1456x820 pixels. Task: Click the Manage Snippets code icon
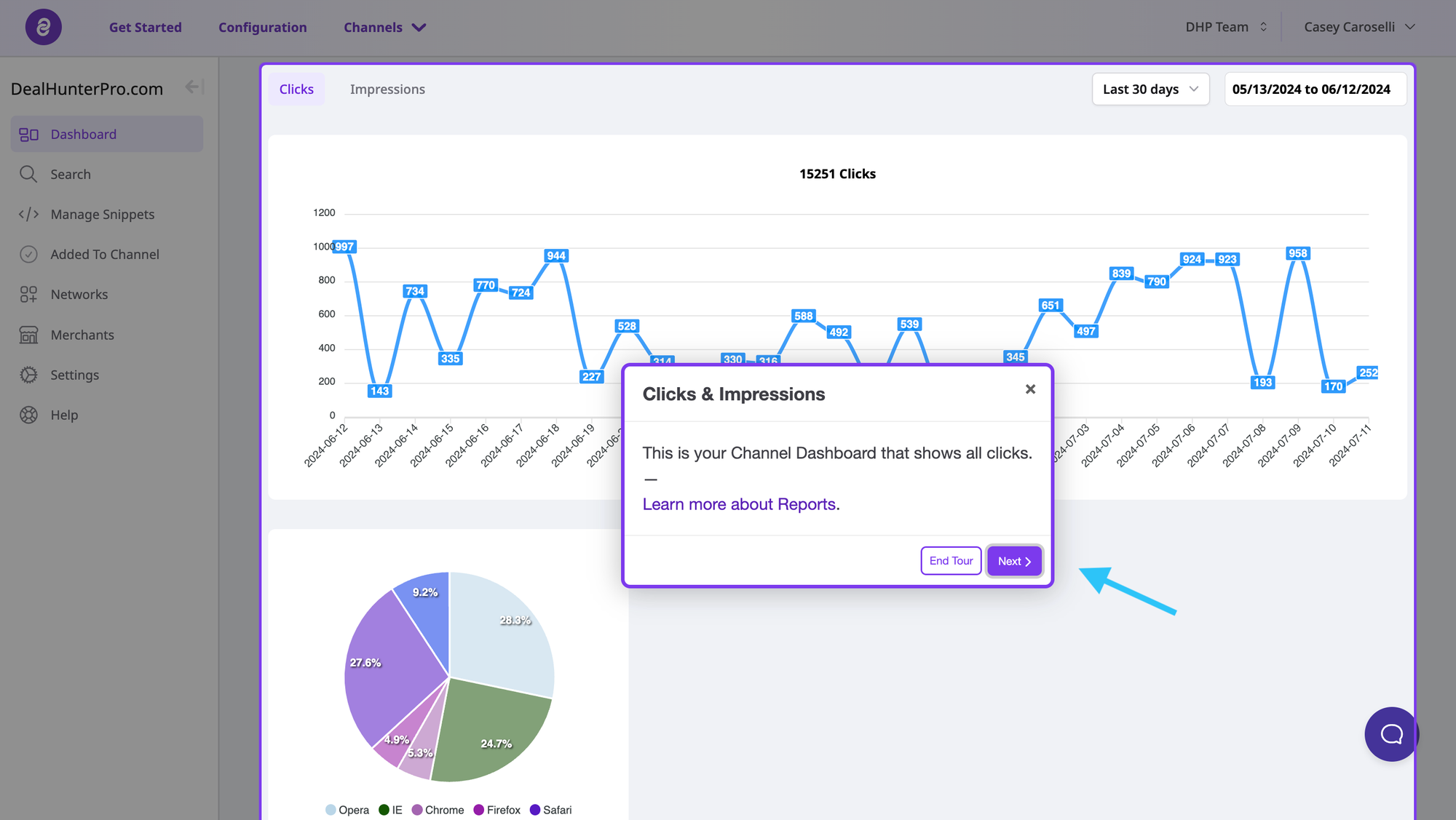point(28,215)
